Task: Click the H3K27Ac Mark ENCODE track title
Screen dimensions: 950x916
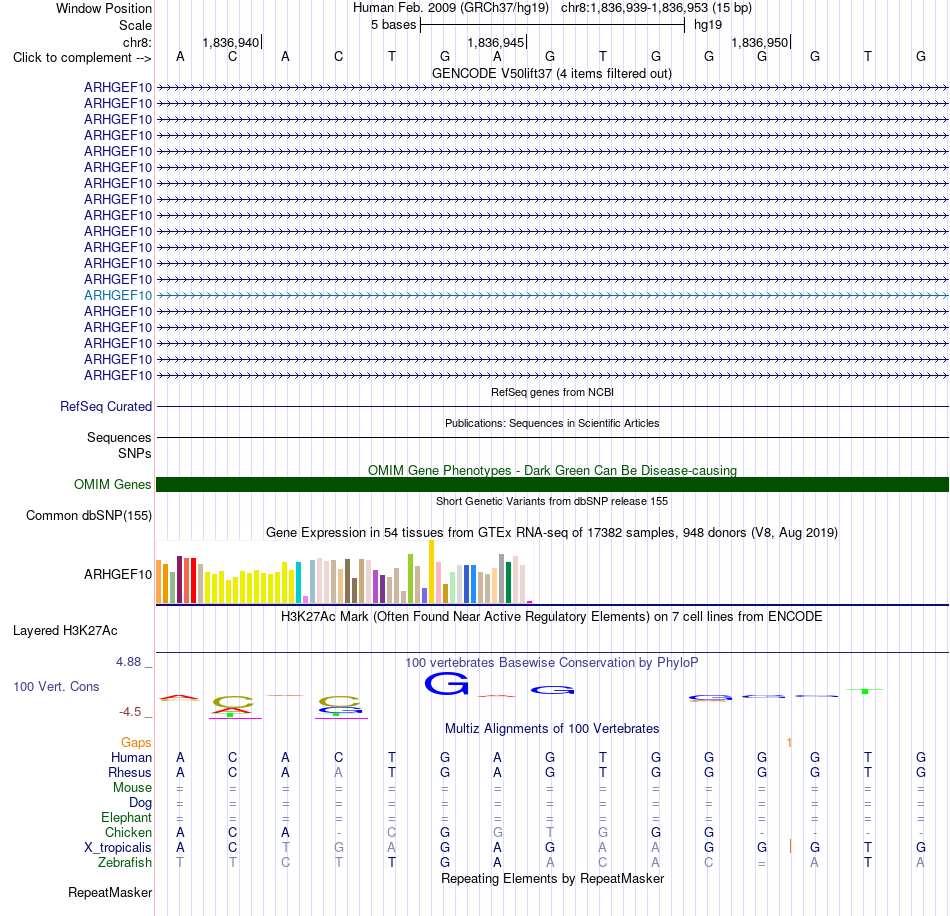Action: (x=552, y=617)
